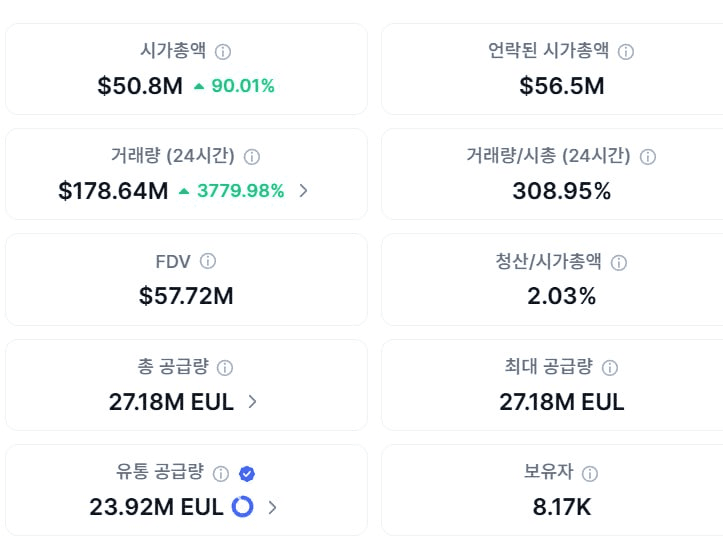Click info icon next to 유통 공급량
The image size is (723, 538).
221,473
